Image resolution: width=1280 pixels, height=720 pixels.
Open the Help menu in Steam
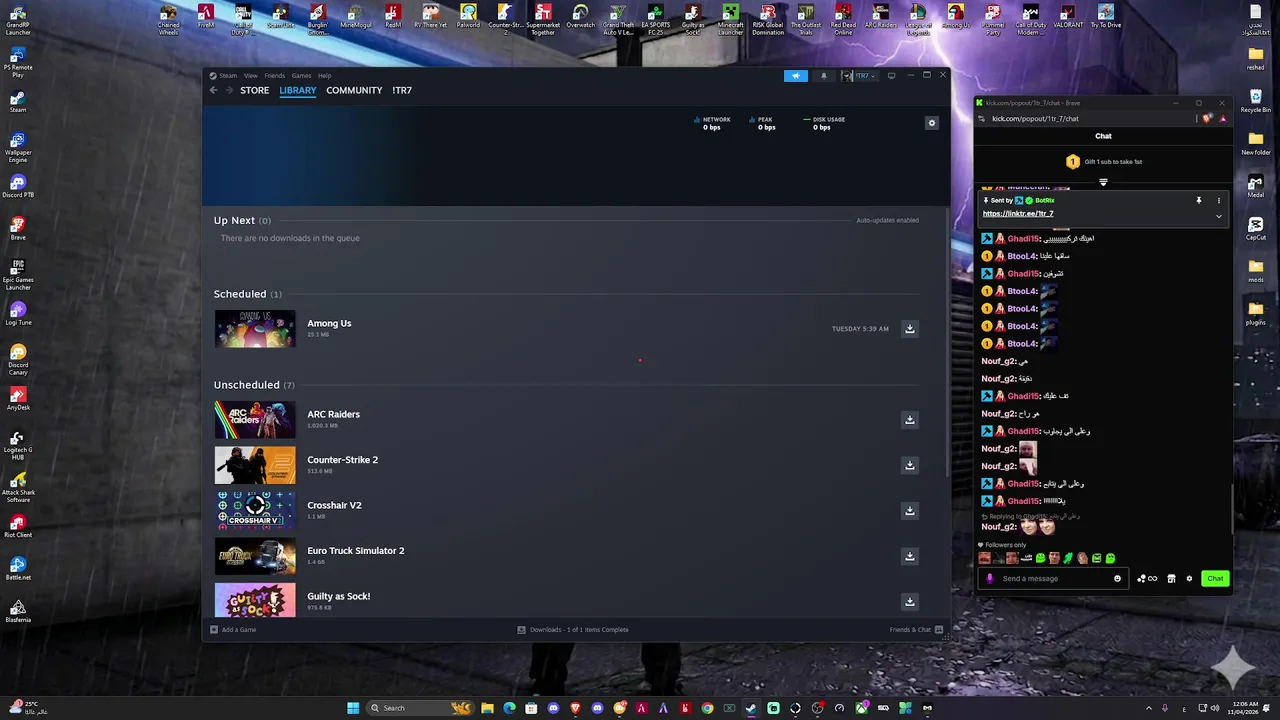click(x=324, y=76)
